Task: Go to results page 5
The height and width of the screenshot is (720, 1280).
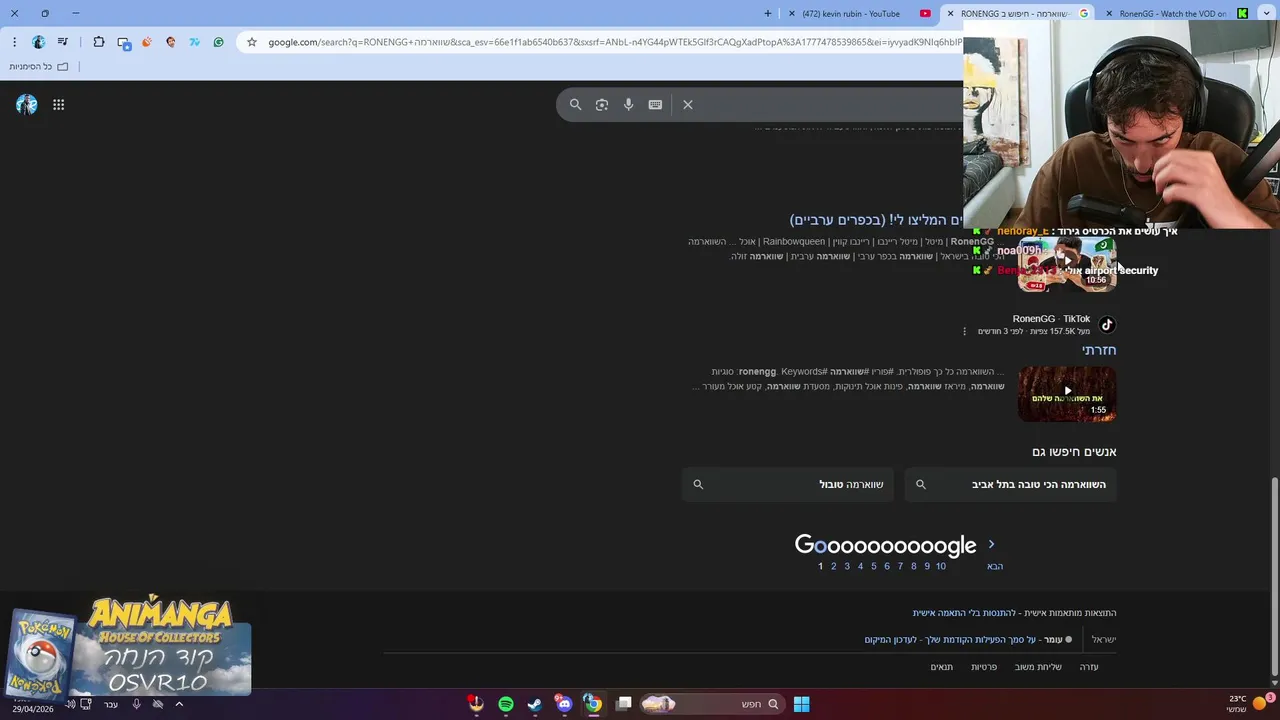Action: tap(873, 566)
